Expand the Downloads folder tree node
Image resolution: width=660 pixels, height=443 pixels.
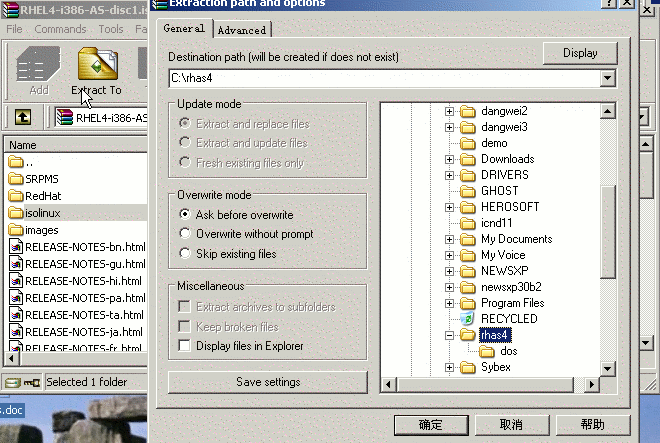coord(449,159)
